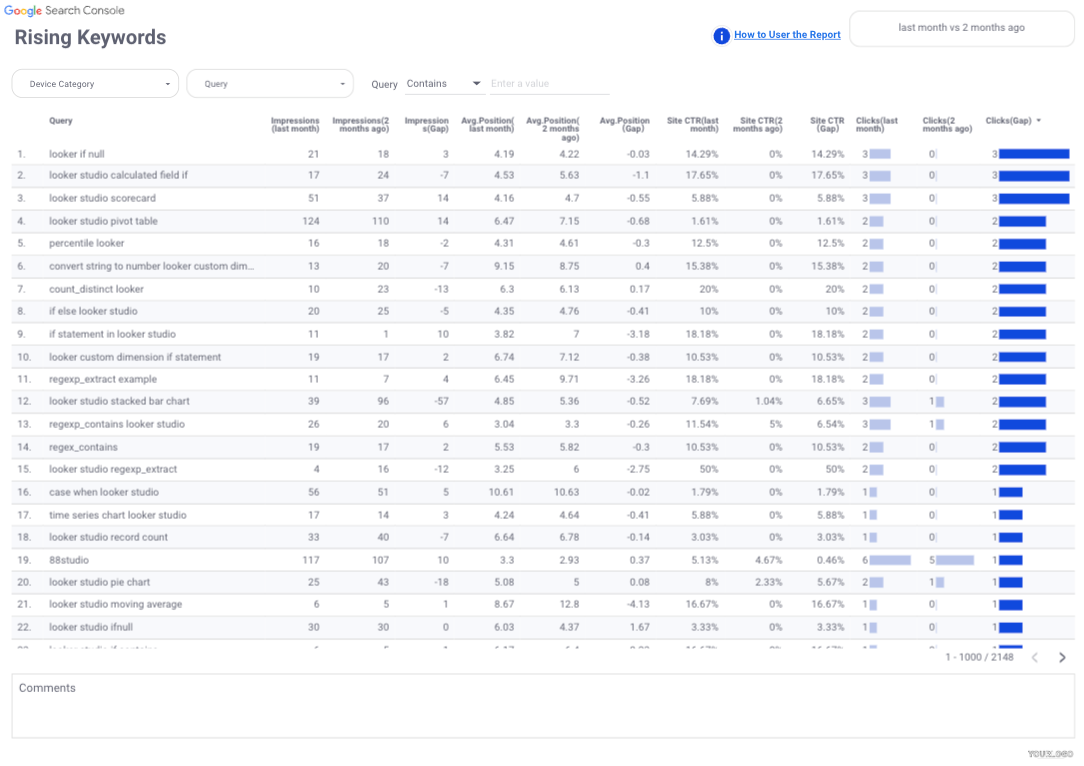Click the Google Search Console logo
This screenshot has height=766, width=1084.
coord(64,11)
